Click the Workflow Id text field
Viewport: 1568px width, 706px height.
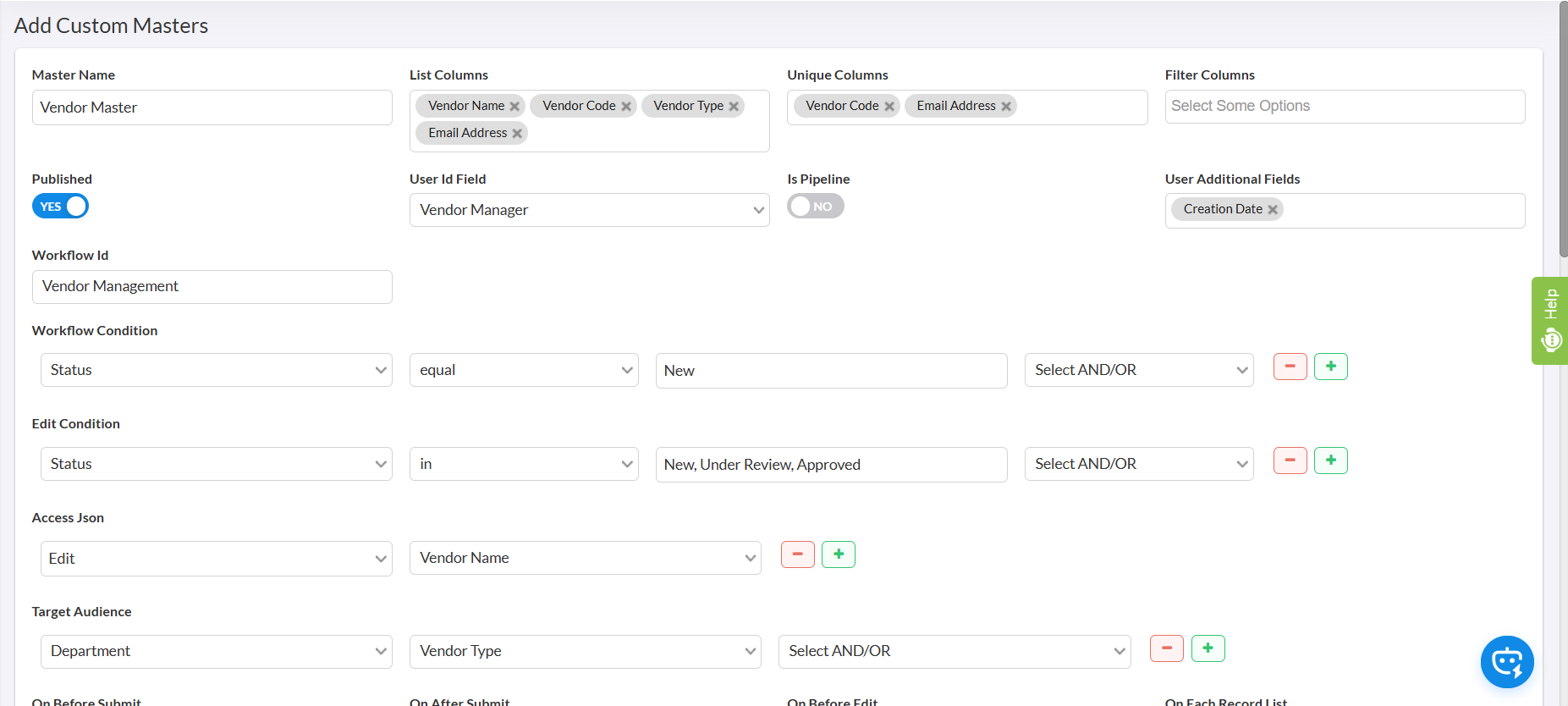[212, 287]
